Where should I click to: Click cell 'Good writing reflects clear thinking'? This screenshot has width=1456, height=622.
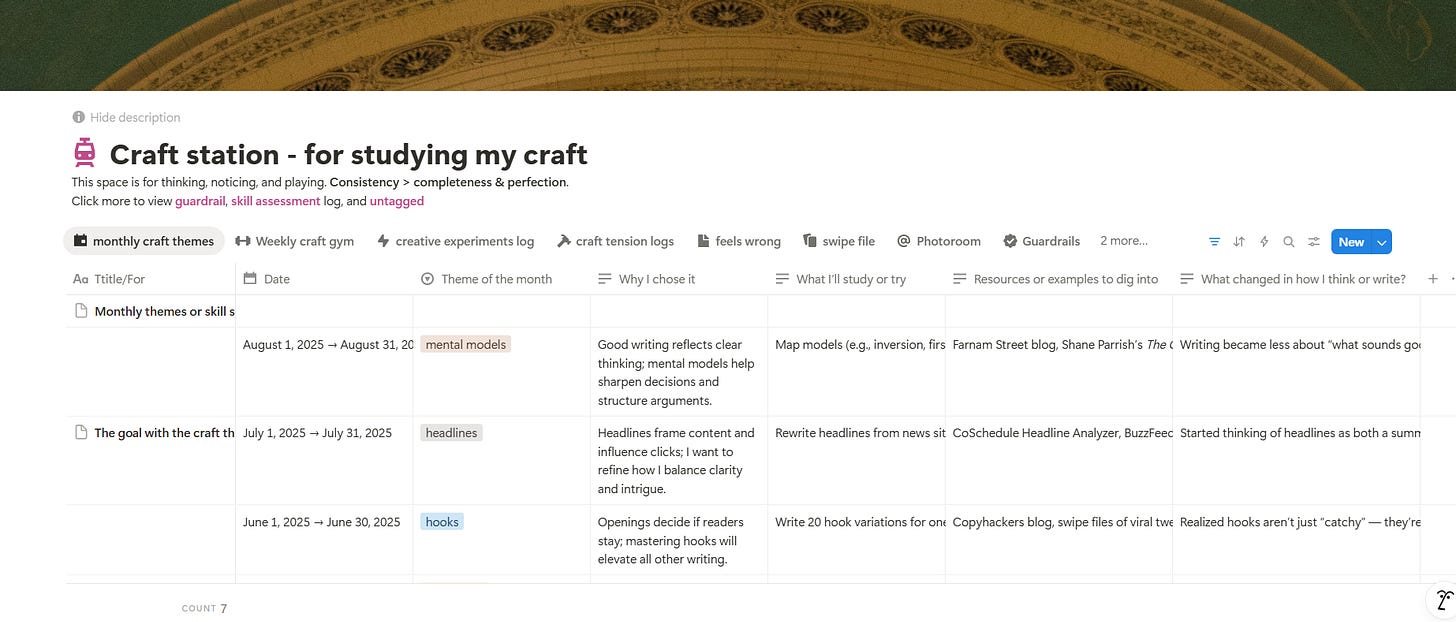679,372
